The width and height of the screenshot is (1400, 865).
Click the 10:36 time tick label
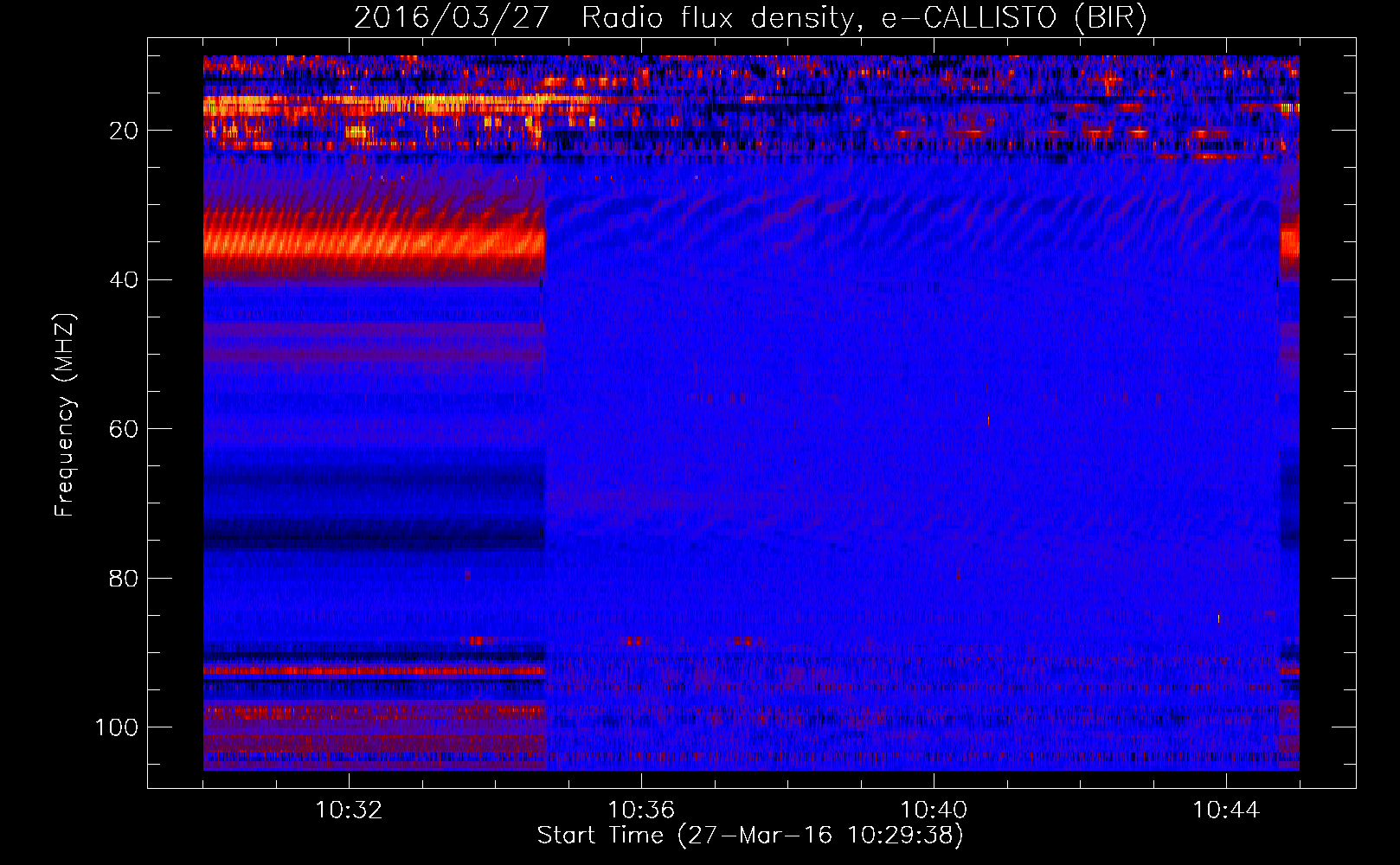click(x=641, y=811)
